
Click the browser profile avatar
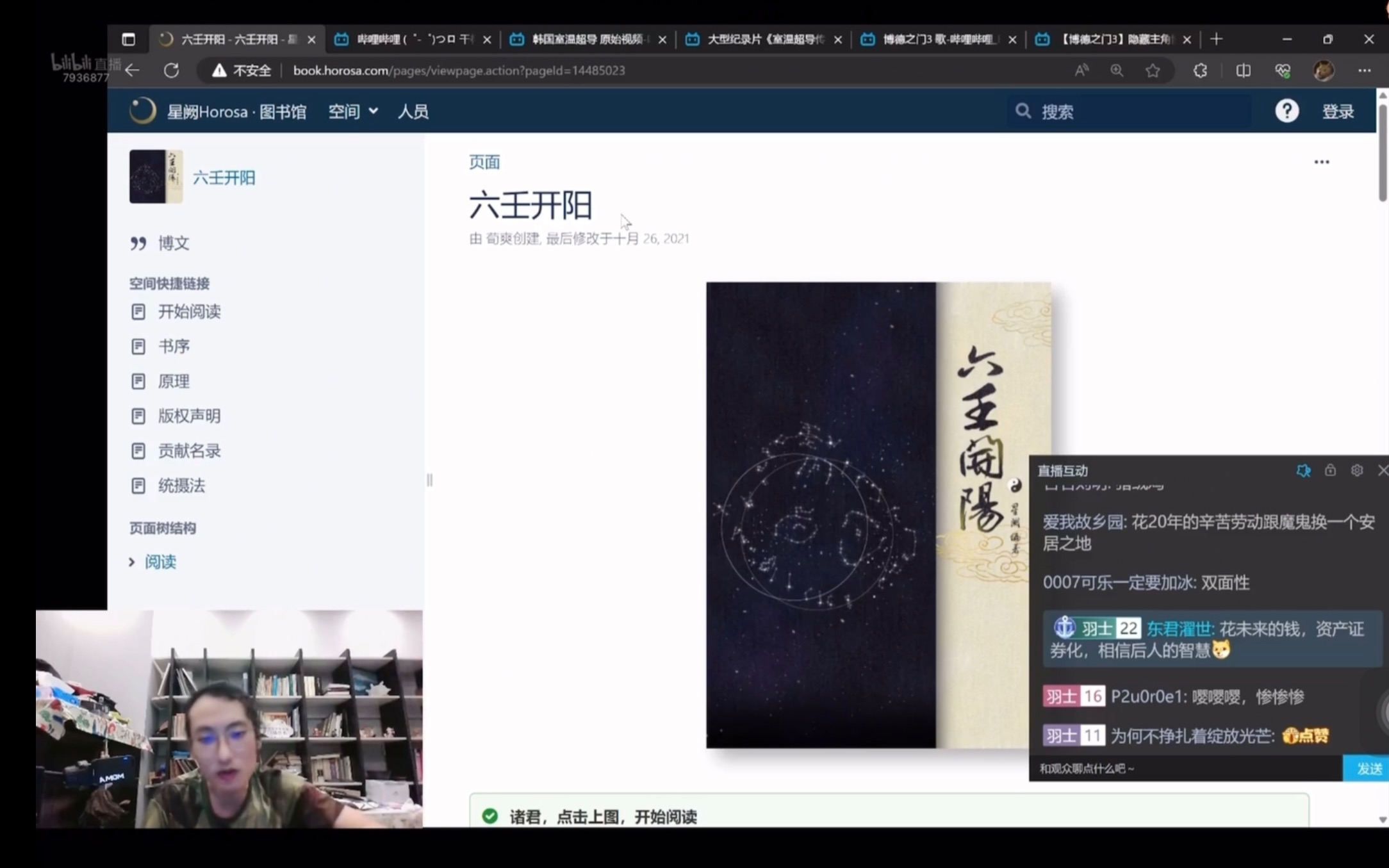coord(1324,70)
